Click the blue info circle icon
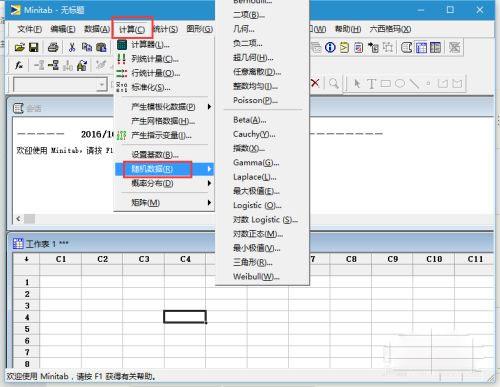The height and width of the screenshot is (387, 500). click(x=330, y=47)
